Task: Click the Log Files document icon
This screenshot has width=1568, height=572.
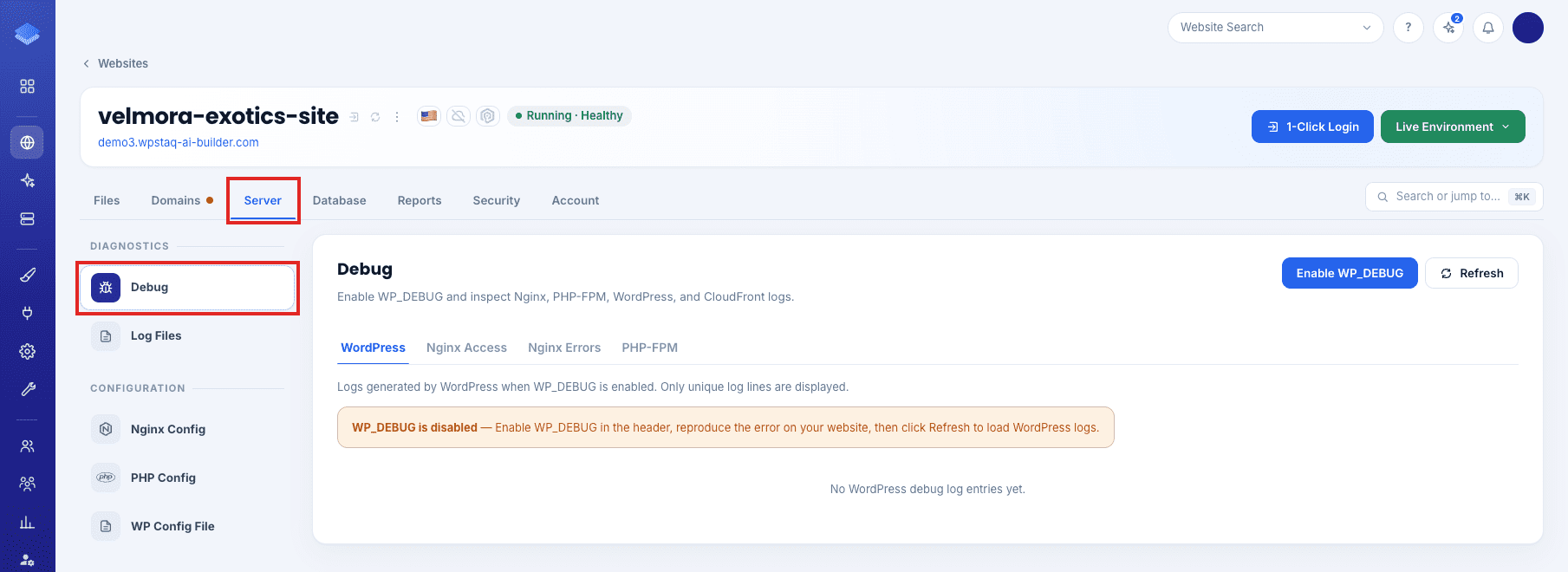Action: pyautogui.click(x=106, y=336)
